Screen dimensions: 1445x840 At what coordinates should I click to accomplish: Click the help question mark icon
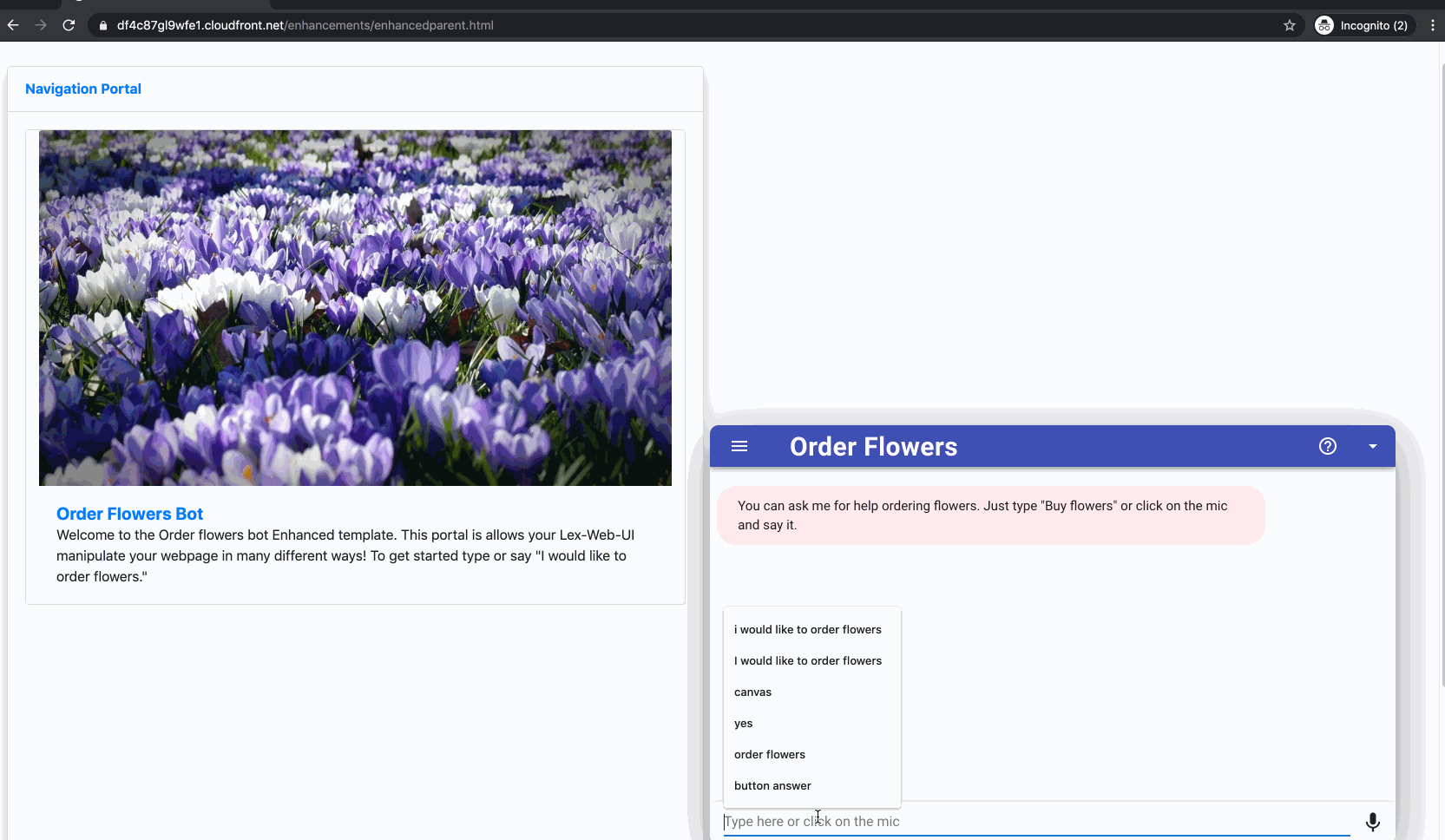click(1328, 446)
